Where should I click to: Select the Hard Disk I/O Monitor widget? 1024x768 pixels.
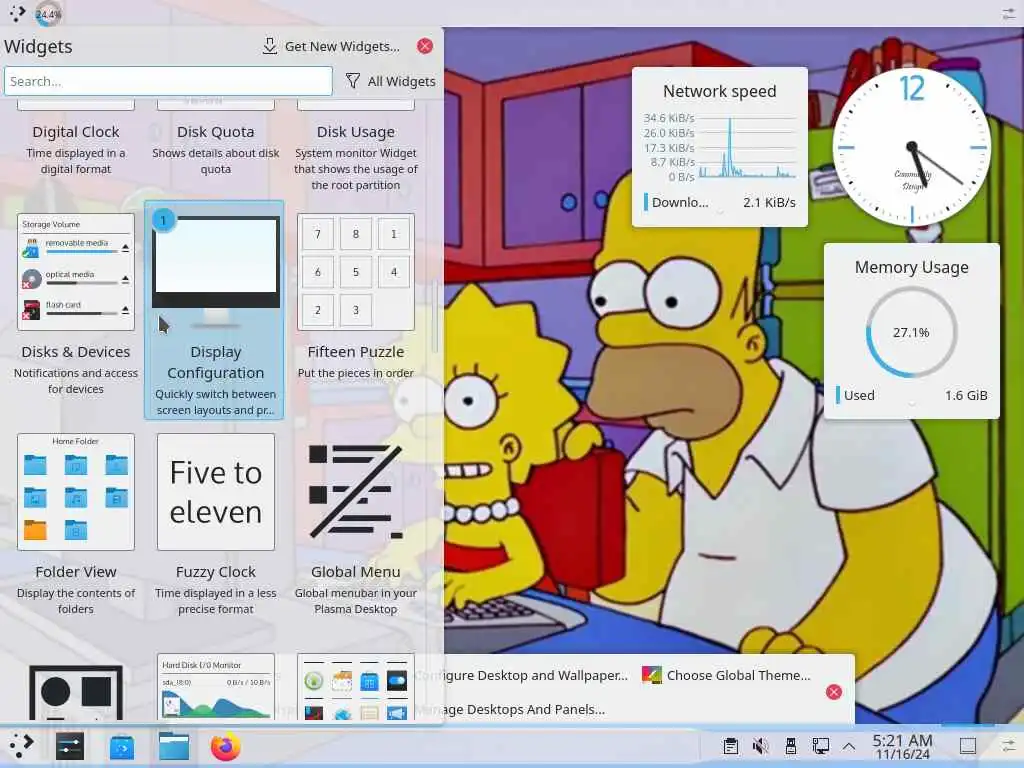click(x=216, y=686)
